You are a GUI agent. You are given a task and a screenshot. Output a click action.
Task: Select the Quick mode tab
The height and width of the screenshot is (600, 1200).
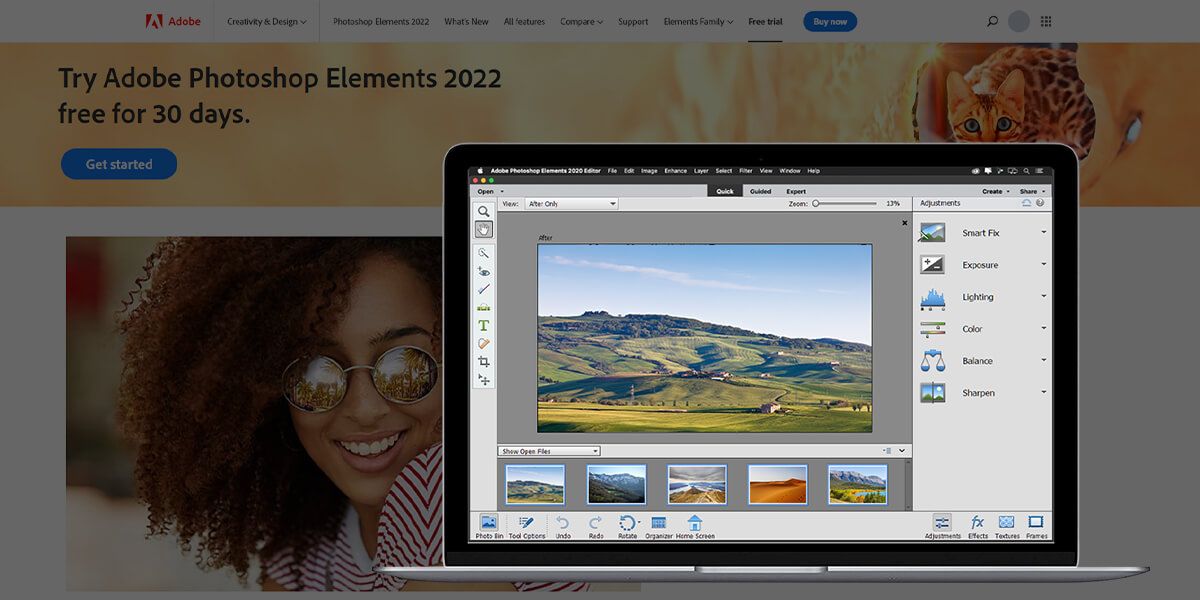[725, 191]
